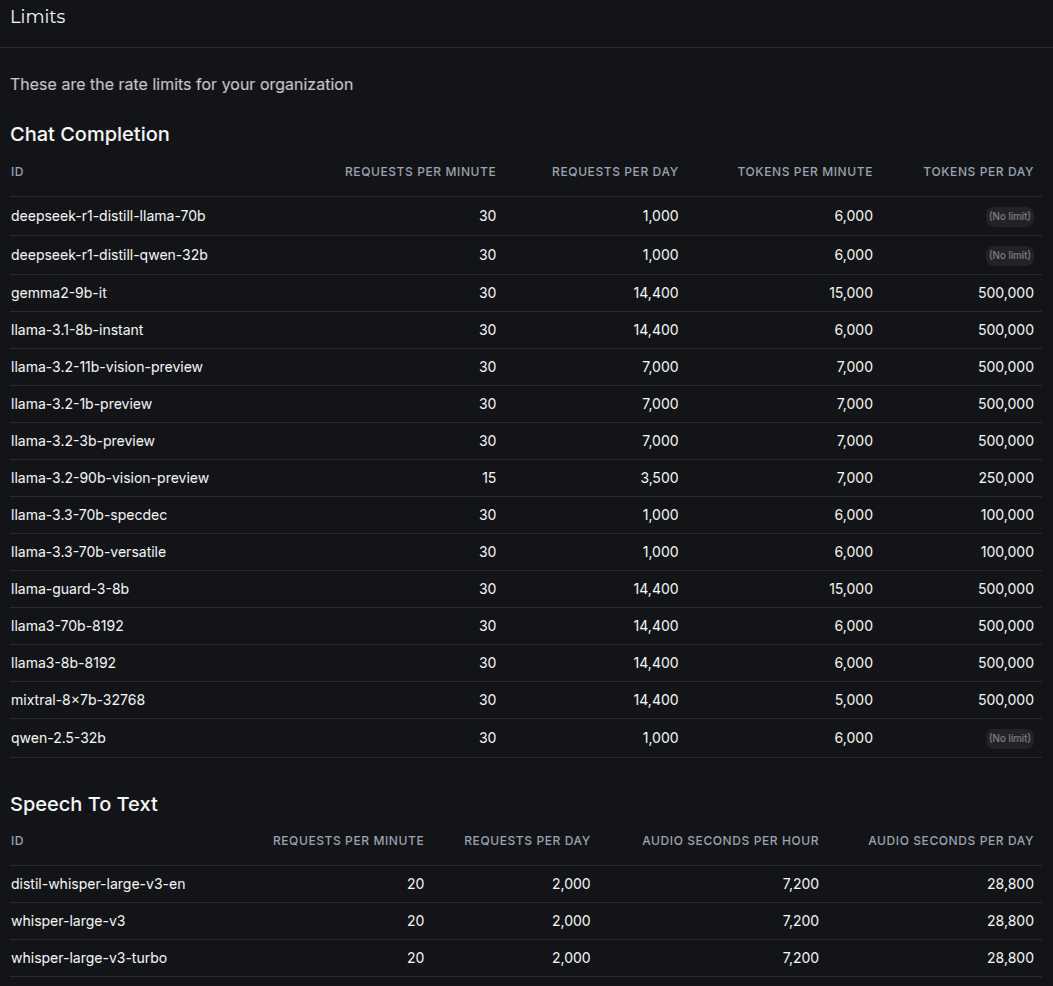Click the Chat Completion section heading

(x=90, y=134)
